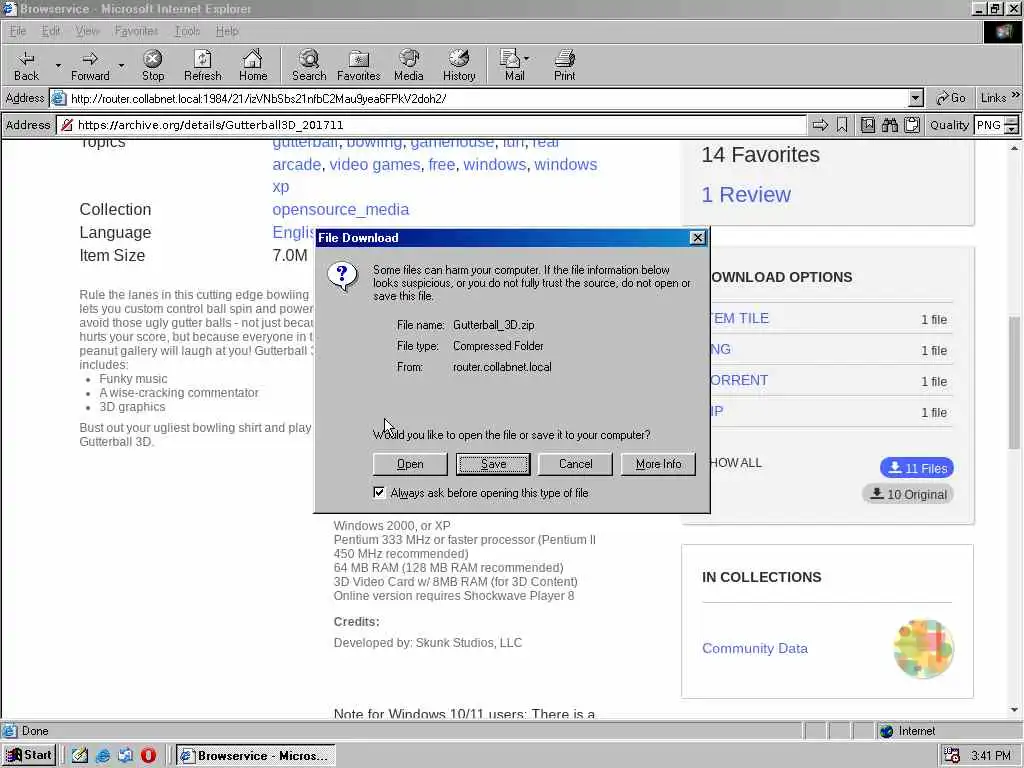Click the first quick launch icon next to Start
This screenshot has width=1024, height=768.
point(80,756)
